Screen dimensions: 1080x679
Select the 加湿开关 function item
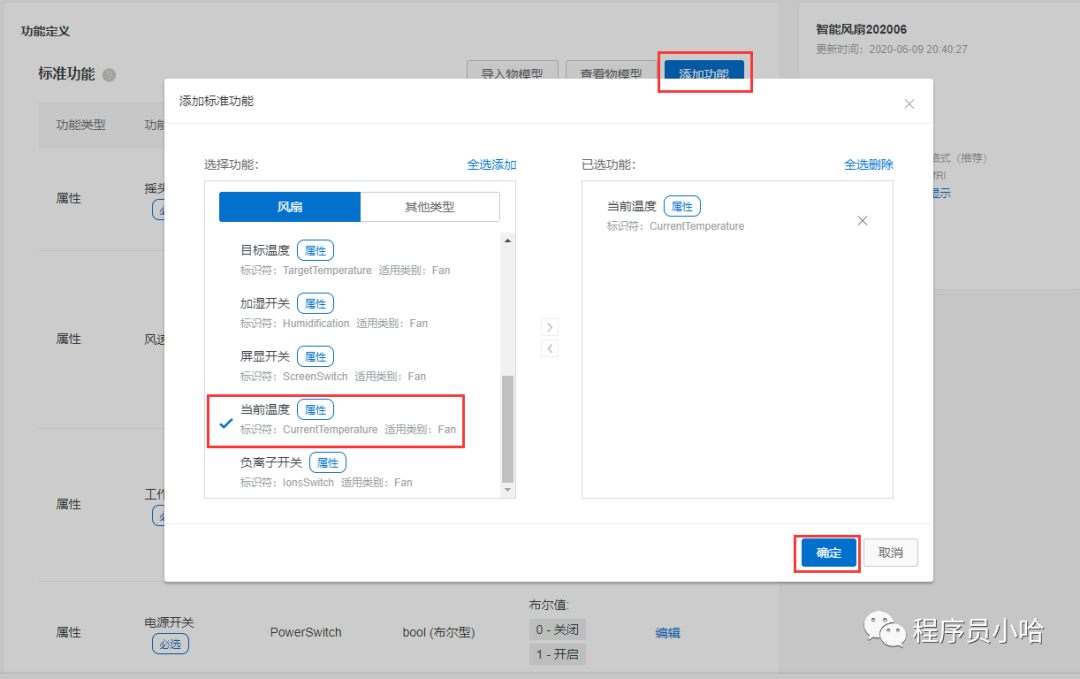coord(335,313)
